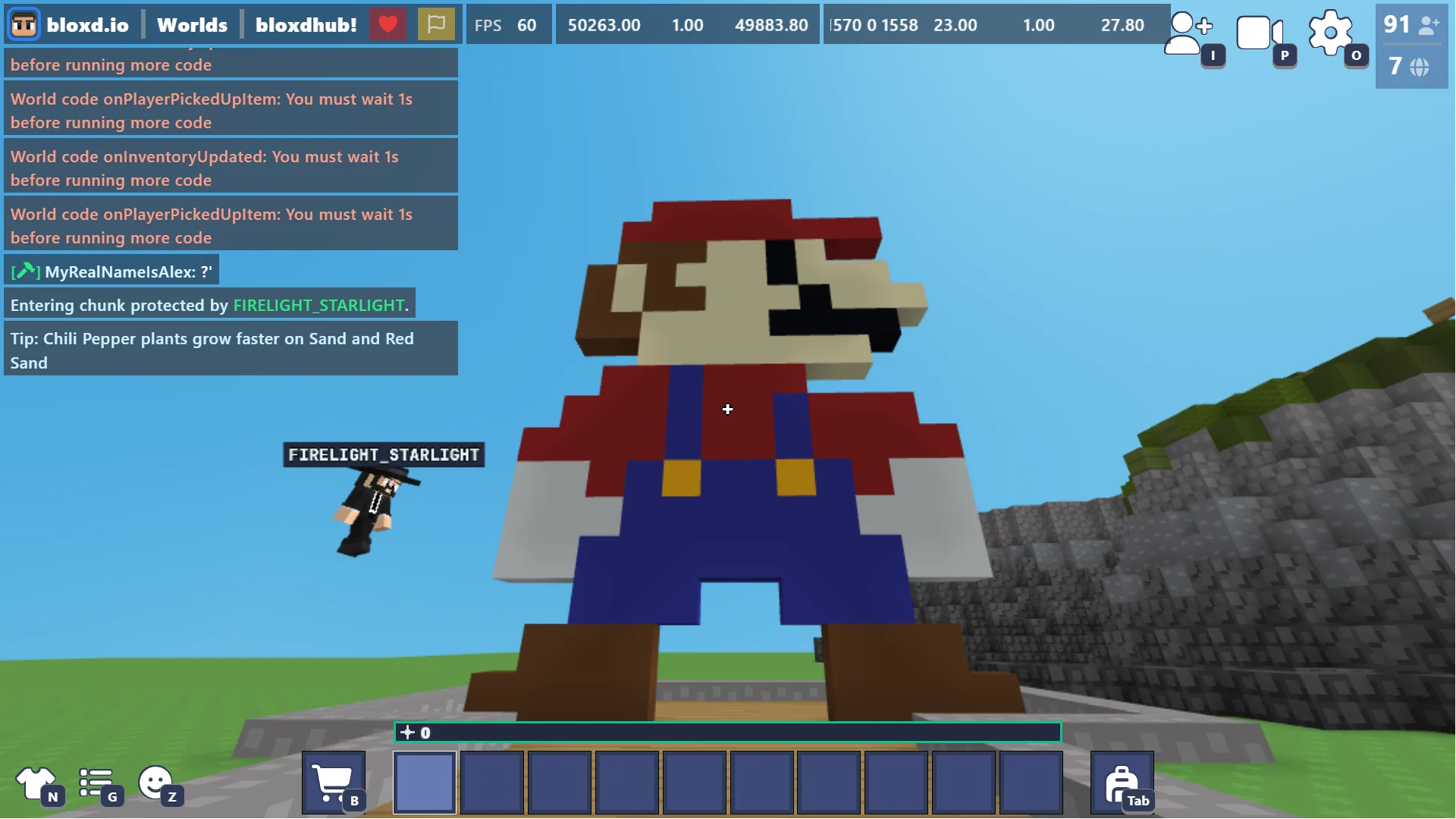This screenshot has width=1456, height=819.
Task: Click the builder hammer icon in chat
Action: 26,271
